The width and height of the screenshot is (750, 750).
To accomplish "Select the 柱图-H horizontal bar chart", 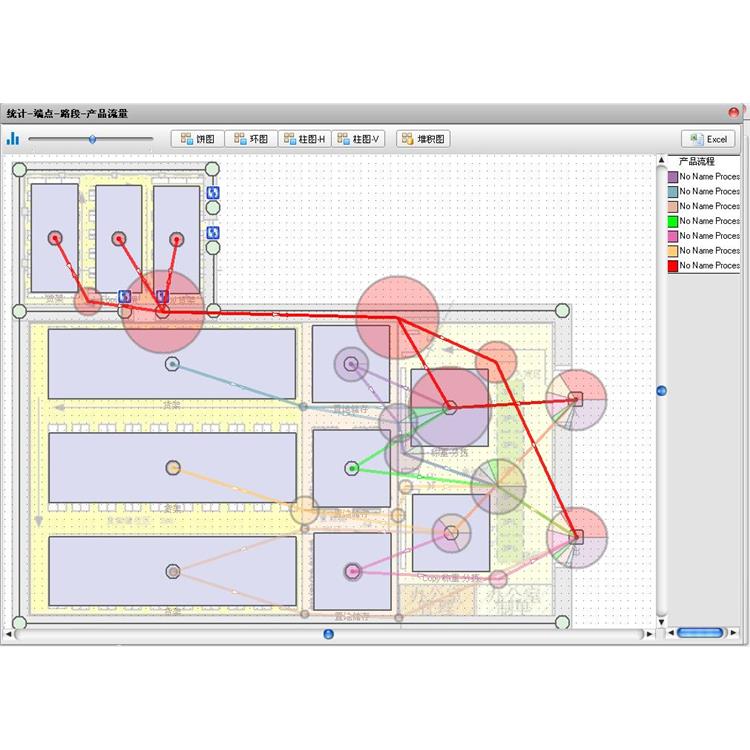I will coord(305,139).
